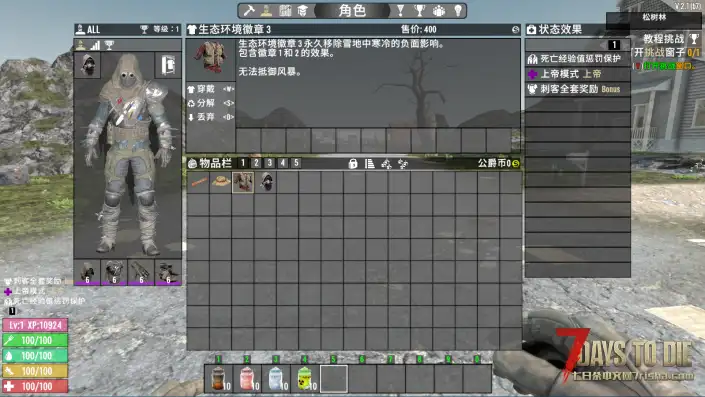The image size is (705, 397).
Task: Click the coin icon beside 售价 400
Action: (x=515, y=30)
